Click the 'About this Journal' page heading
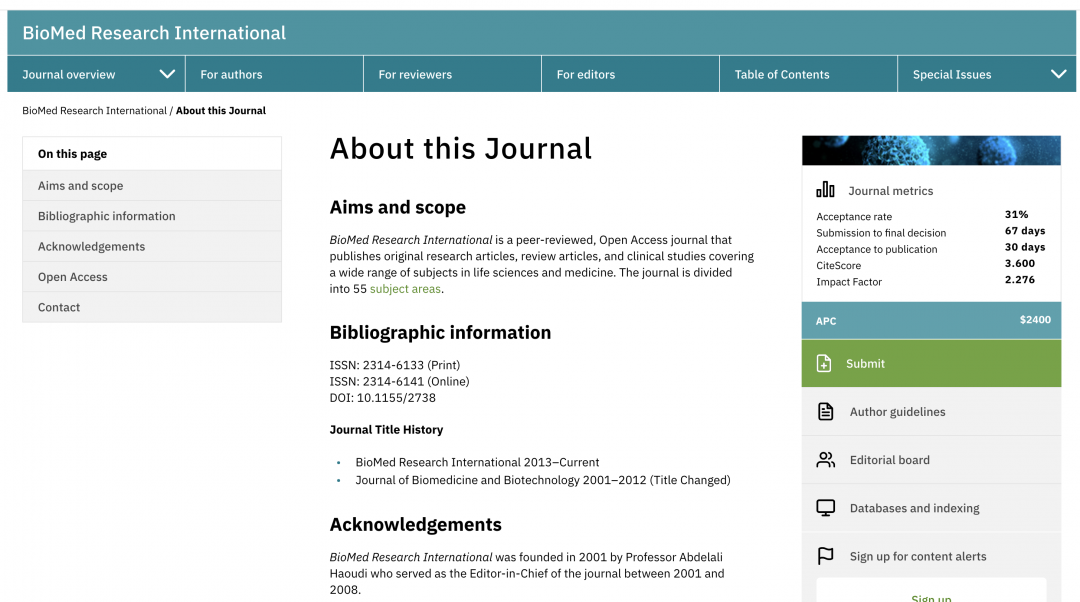This screenshot has height=602, width=1080. click(x=461, y=148)
